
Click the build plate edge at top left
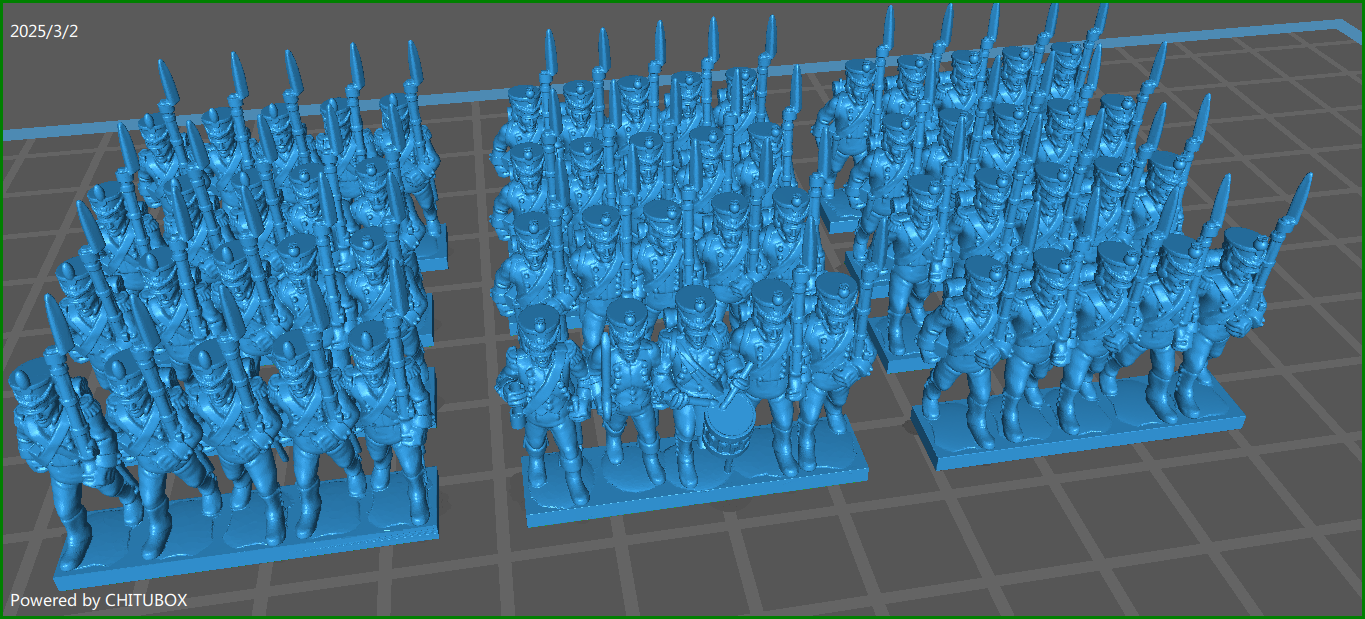(x=60, y=135)
